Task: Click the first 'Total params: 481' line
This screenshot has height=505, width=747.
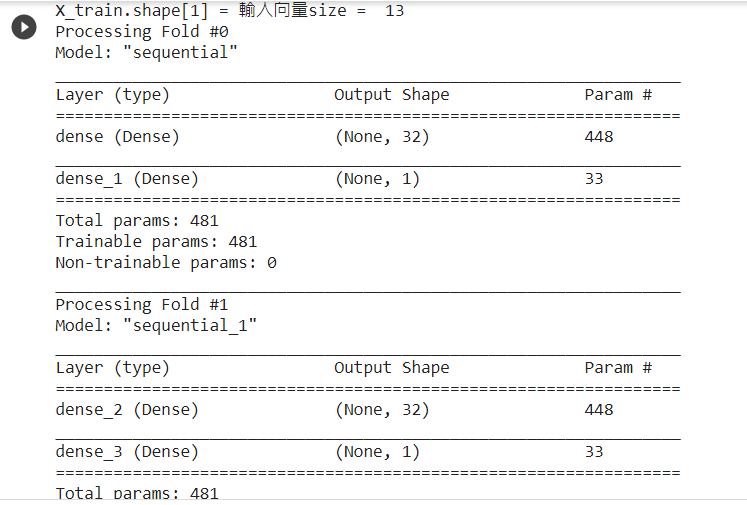Action: [137, 221]
